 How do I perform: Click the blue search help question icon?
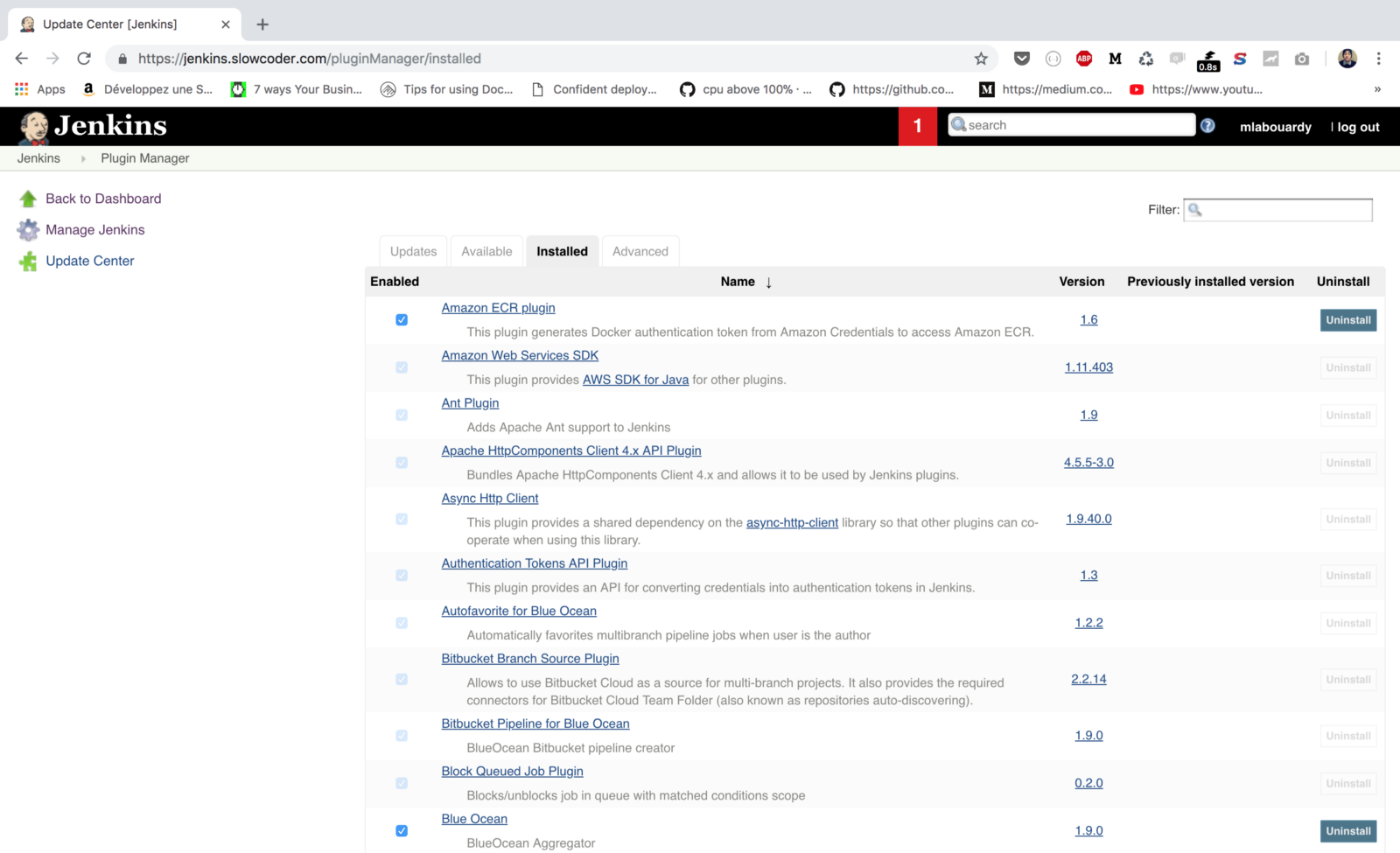[1207, 126]
